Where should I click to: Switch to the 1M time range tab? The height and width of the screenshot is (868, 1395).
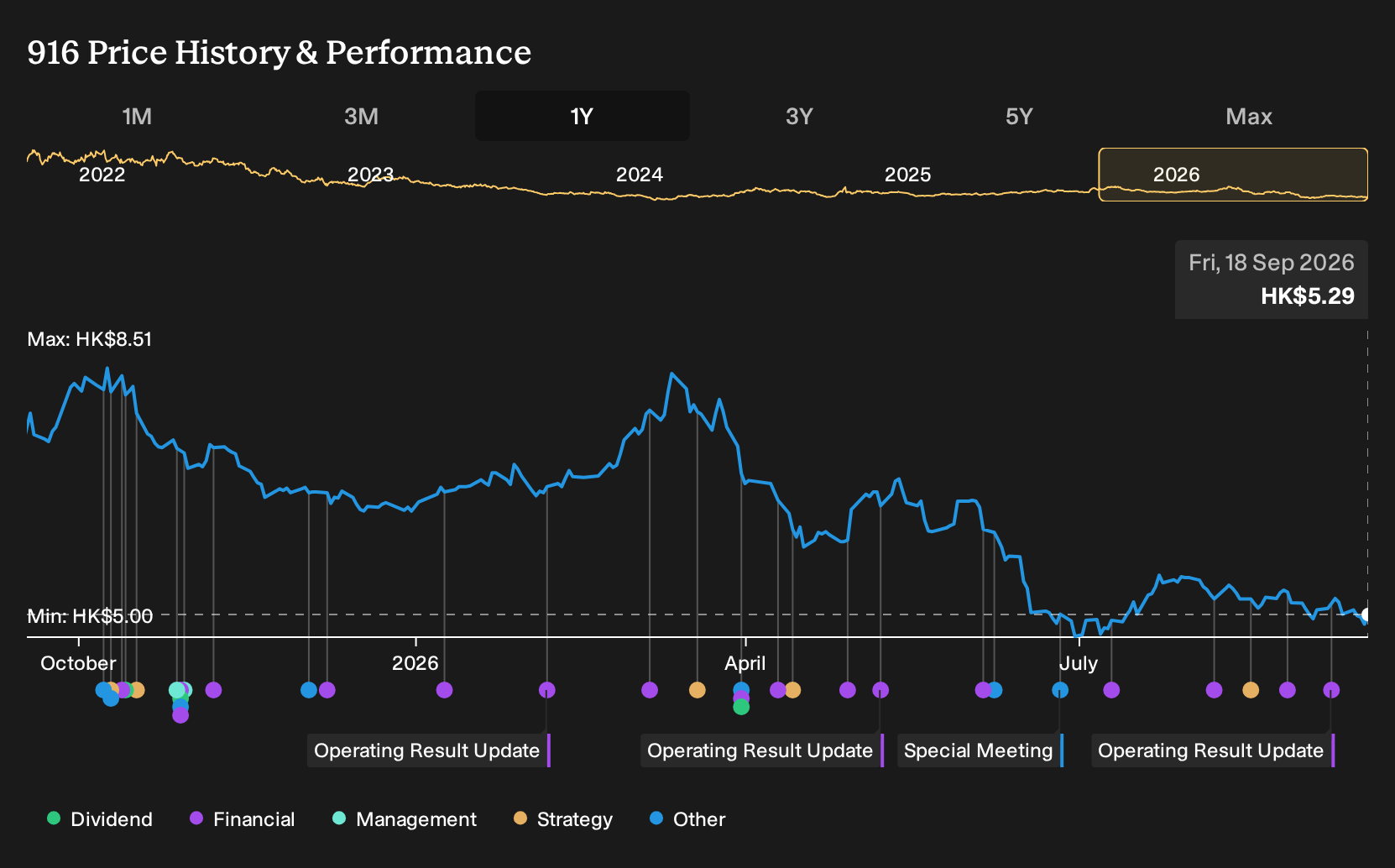137,116
